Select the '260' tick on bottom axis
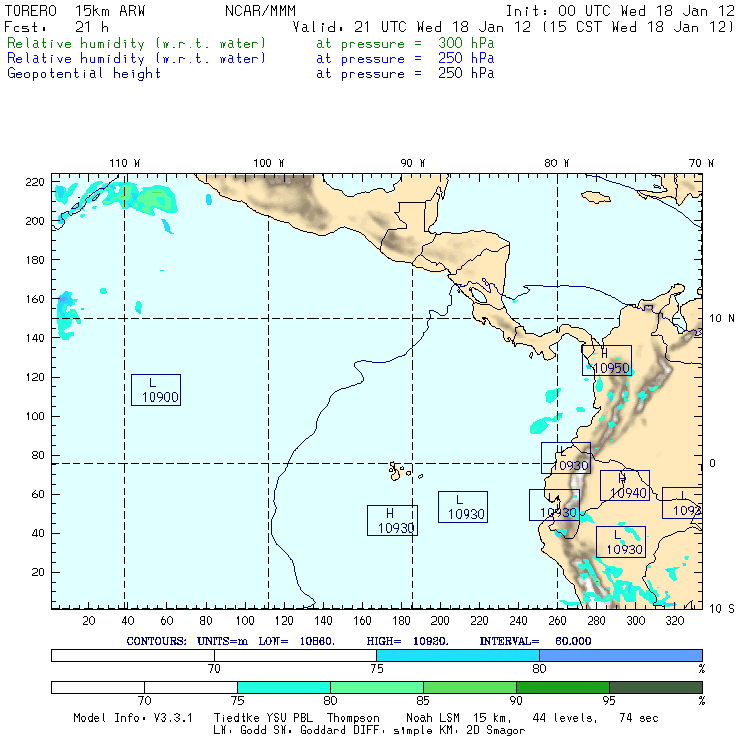The width and height of the screenshot is (740, 740). click(557, 621)
